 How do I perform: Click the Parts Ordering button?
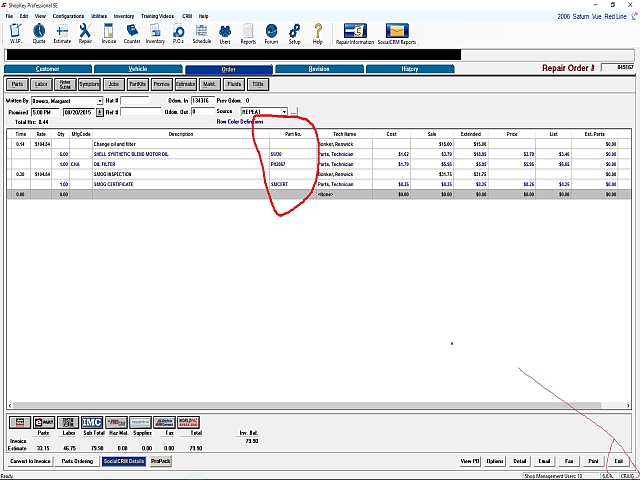point(77,461)
